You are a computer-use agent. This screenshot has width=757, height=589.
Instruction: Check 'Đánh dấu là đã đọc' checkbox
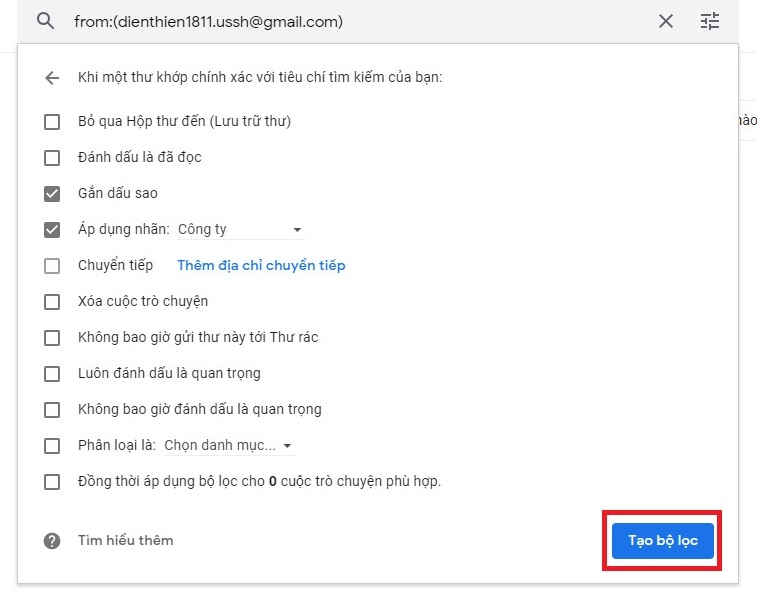pos(52,158)
